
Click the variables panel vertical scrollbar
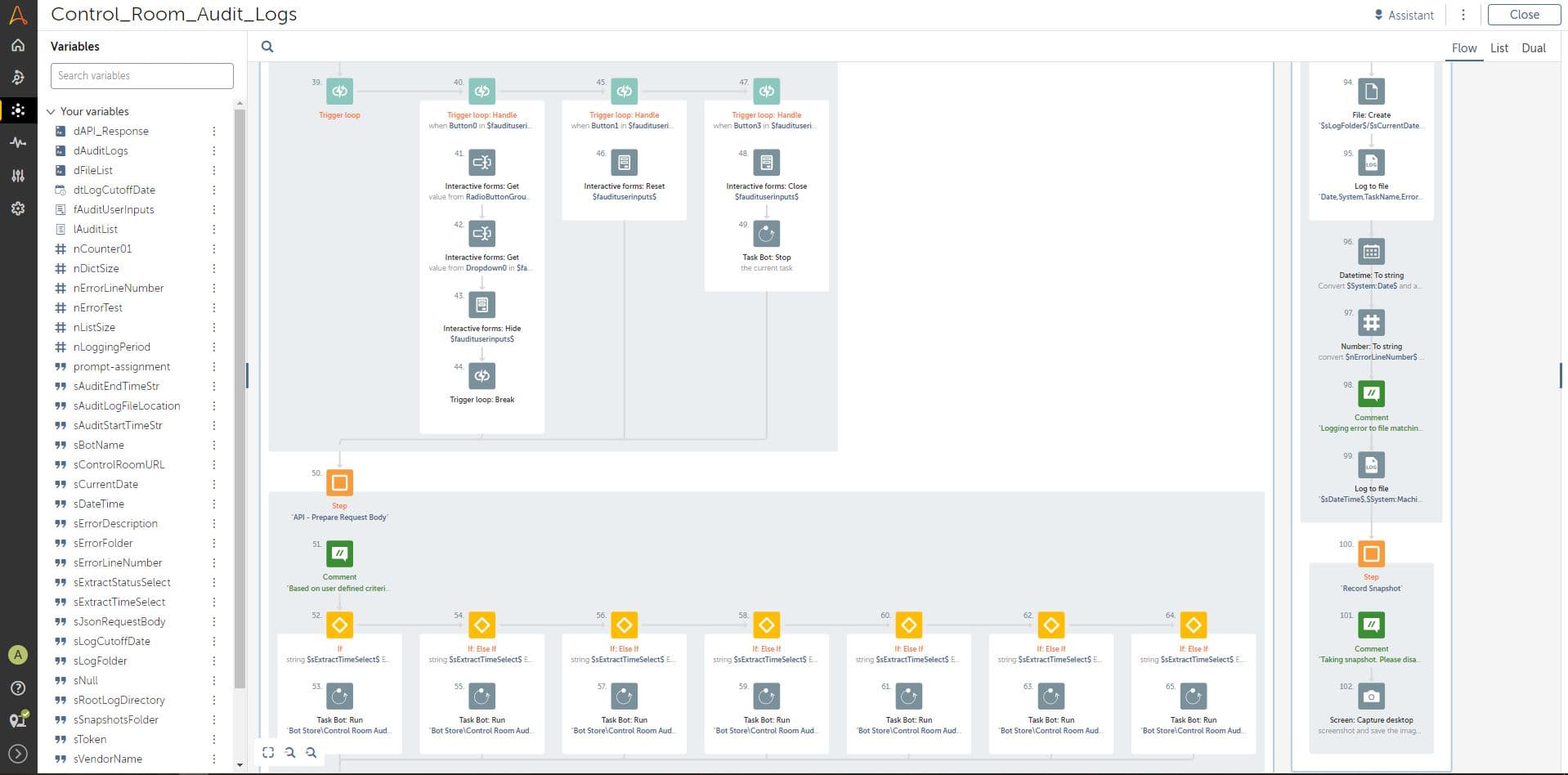click(x=240, y=396)
